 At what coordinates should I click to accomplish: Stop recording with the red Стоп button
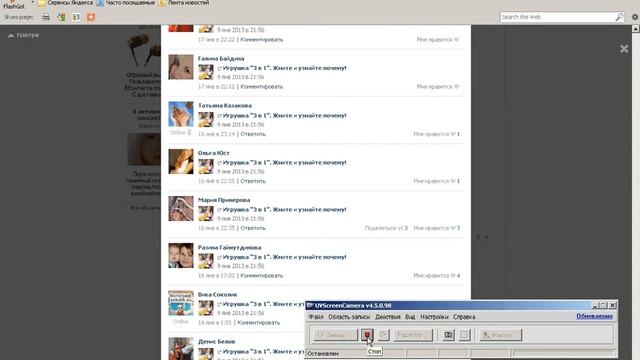[367, 335]
